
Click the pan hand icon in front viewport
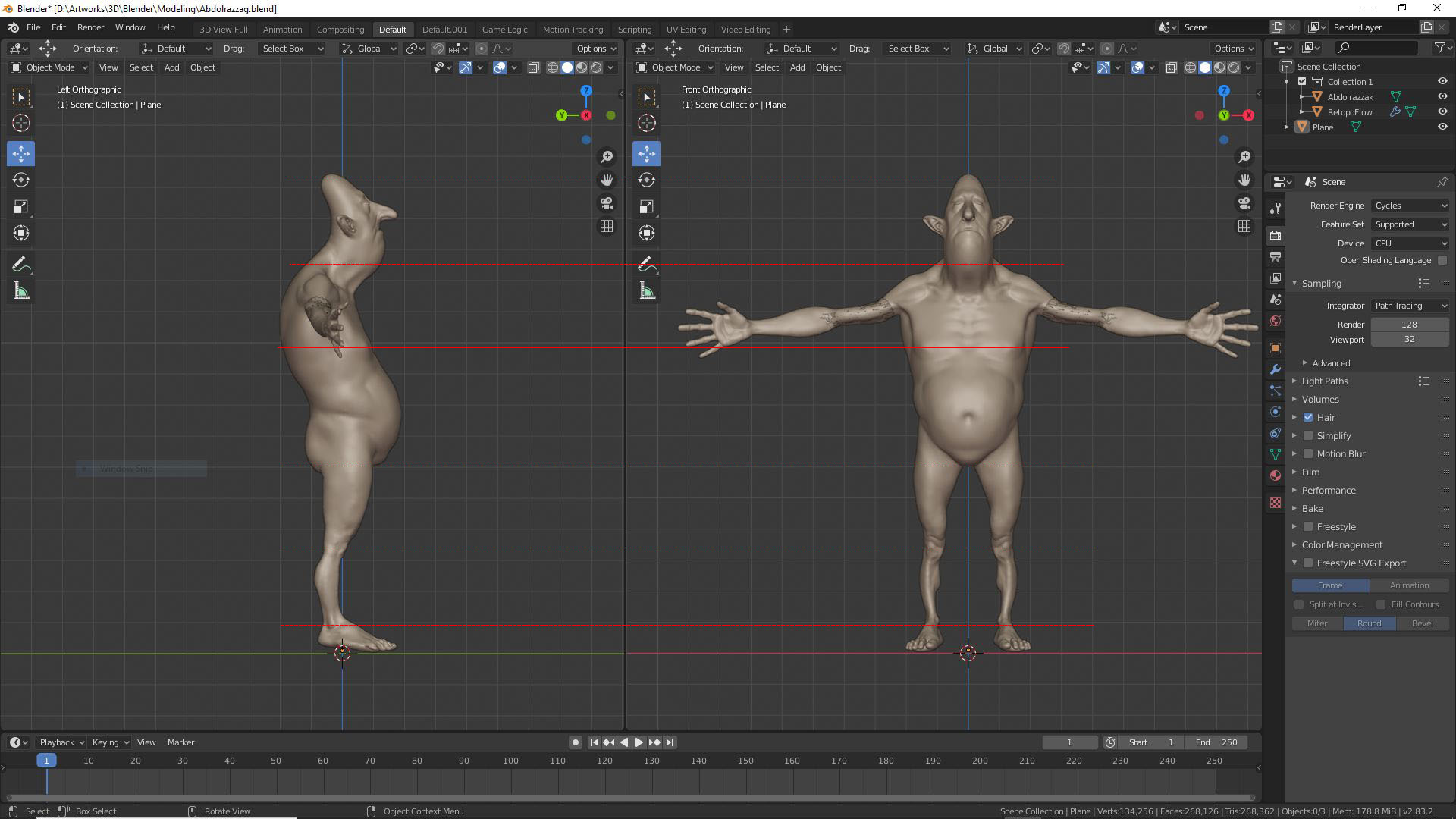pyautogui.click(x=1244, y=180)
